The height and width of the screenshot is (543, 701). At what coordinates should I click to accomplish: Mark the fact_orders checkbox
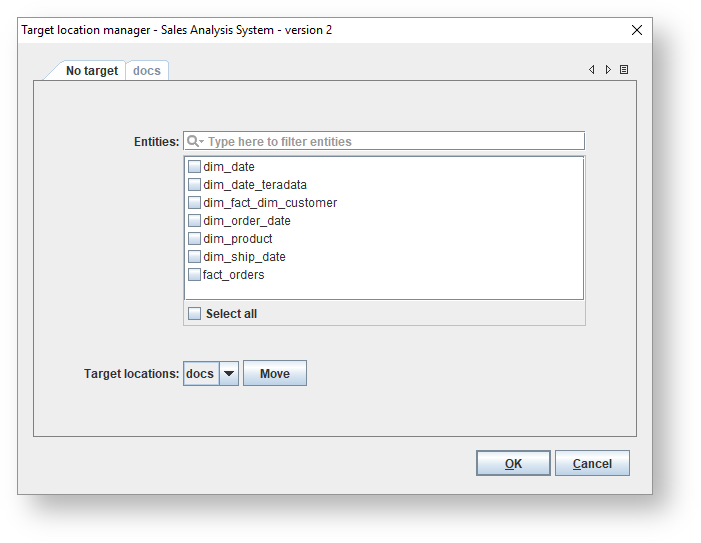[195, 275]
